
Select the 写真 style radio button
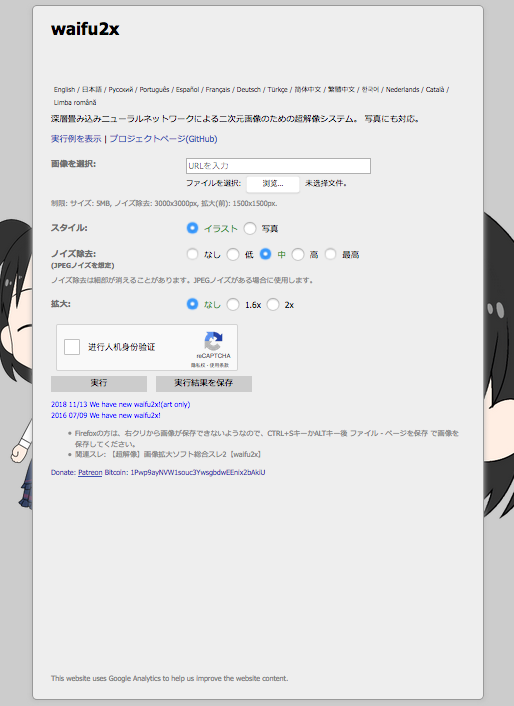point(250,228)
